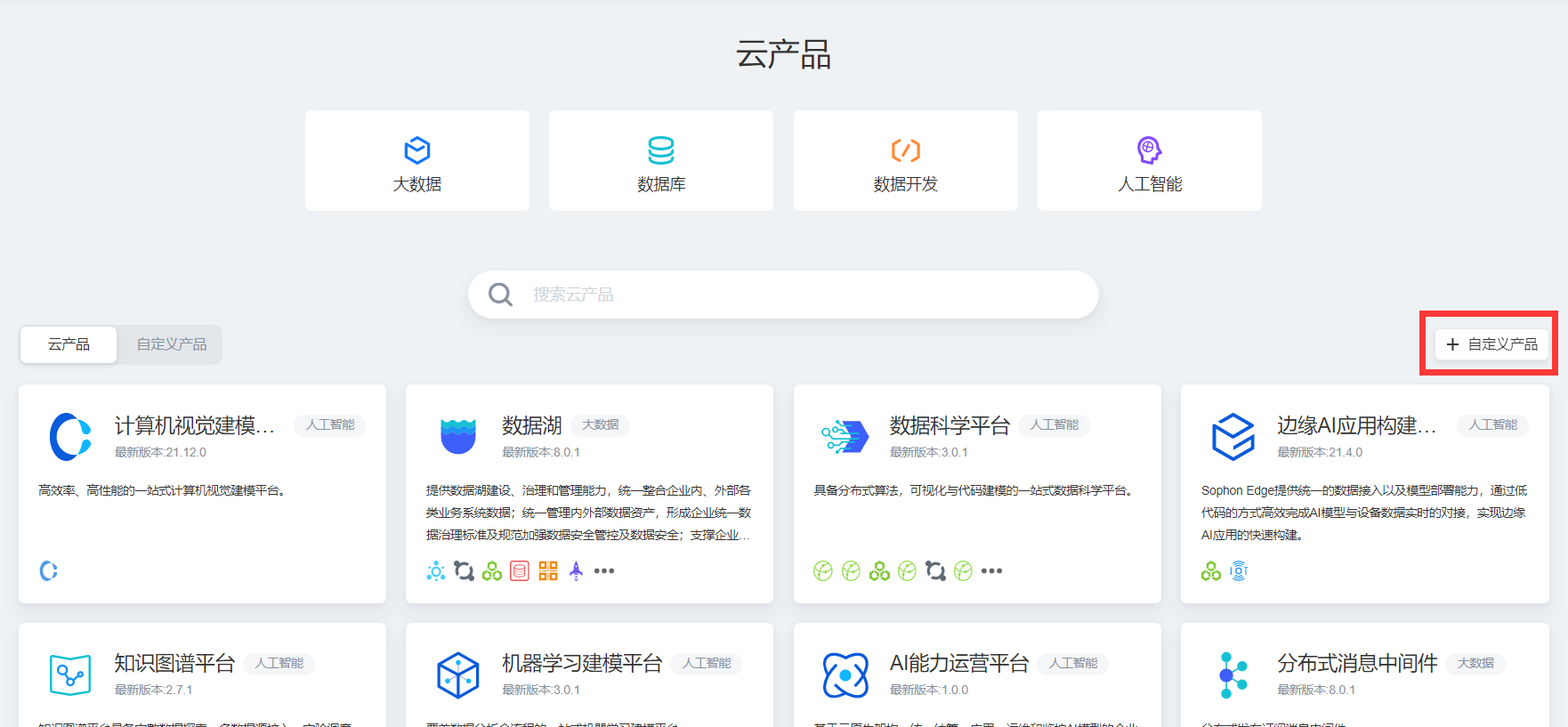Click version text 最新版本:21.12.0
The image size is (1568, 727).
pyautogui.click(x=160, y=452)
